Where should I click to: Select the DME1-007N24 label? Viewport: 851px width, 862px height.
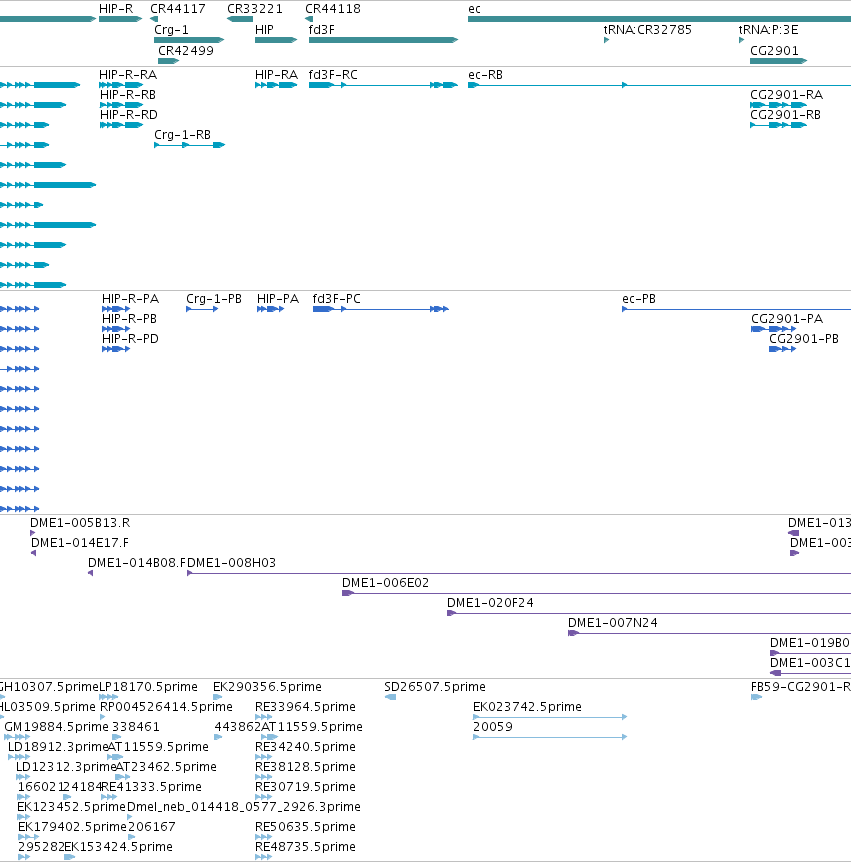tap(613, 623)
